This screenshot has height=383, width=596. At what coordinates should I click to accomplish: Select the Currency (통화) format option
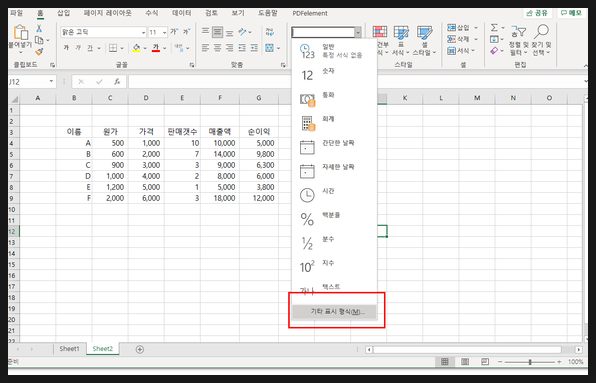pos(334,99)
